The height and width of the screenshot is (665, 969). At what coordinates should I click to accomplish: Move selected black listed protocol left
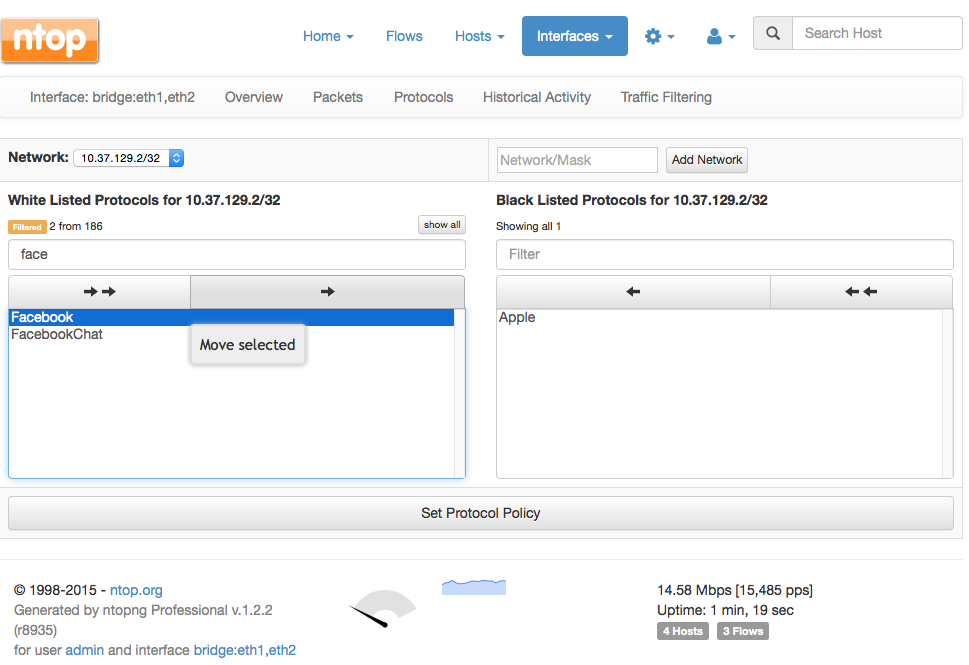pos(633,292)
